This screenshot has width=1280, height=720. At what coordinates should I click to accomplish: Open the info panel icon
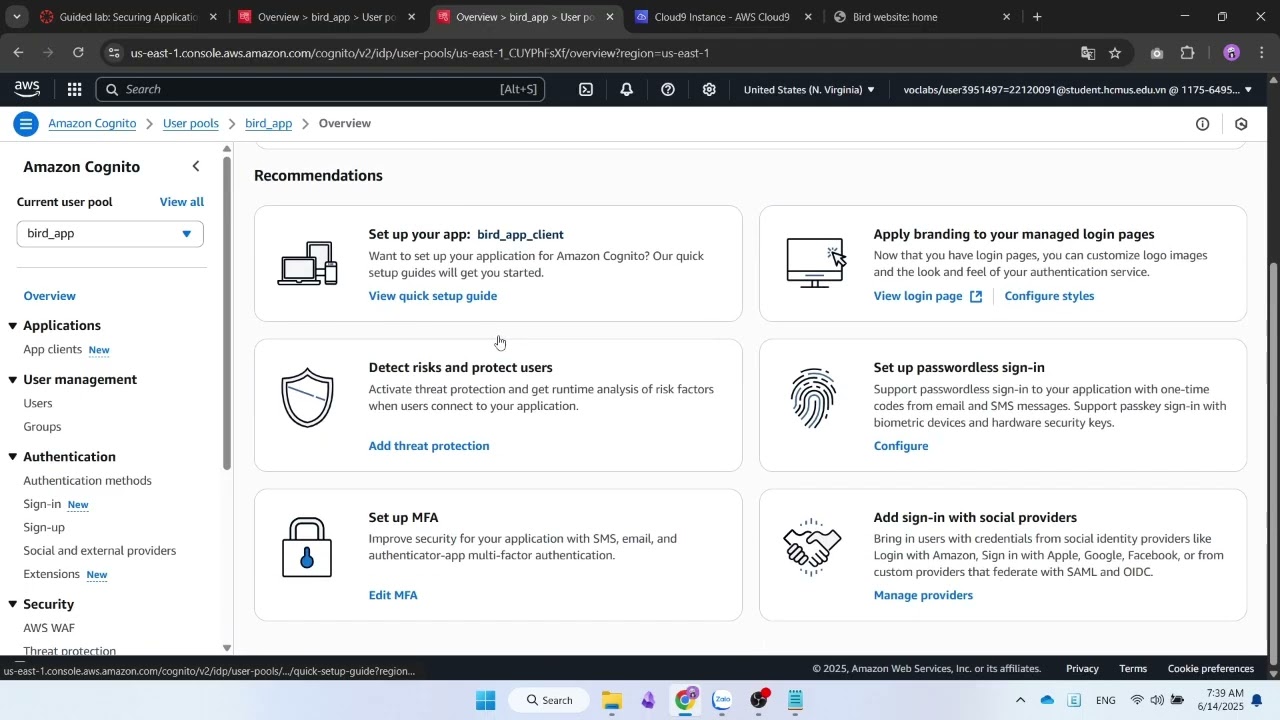coord(1203,124)
